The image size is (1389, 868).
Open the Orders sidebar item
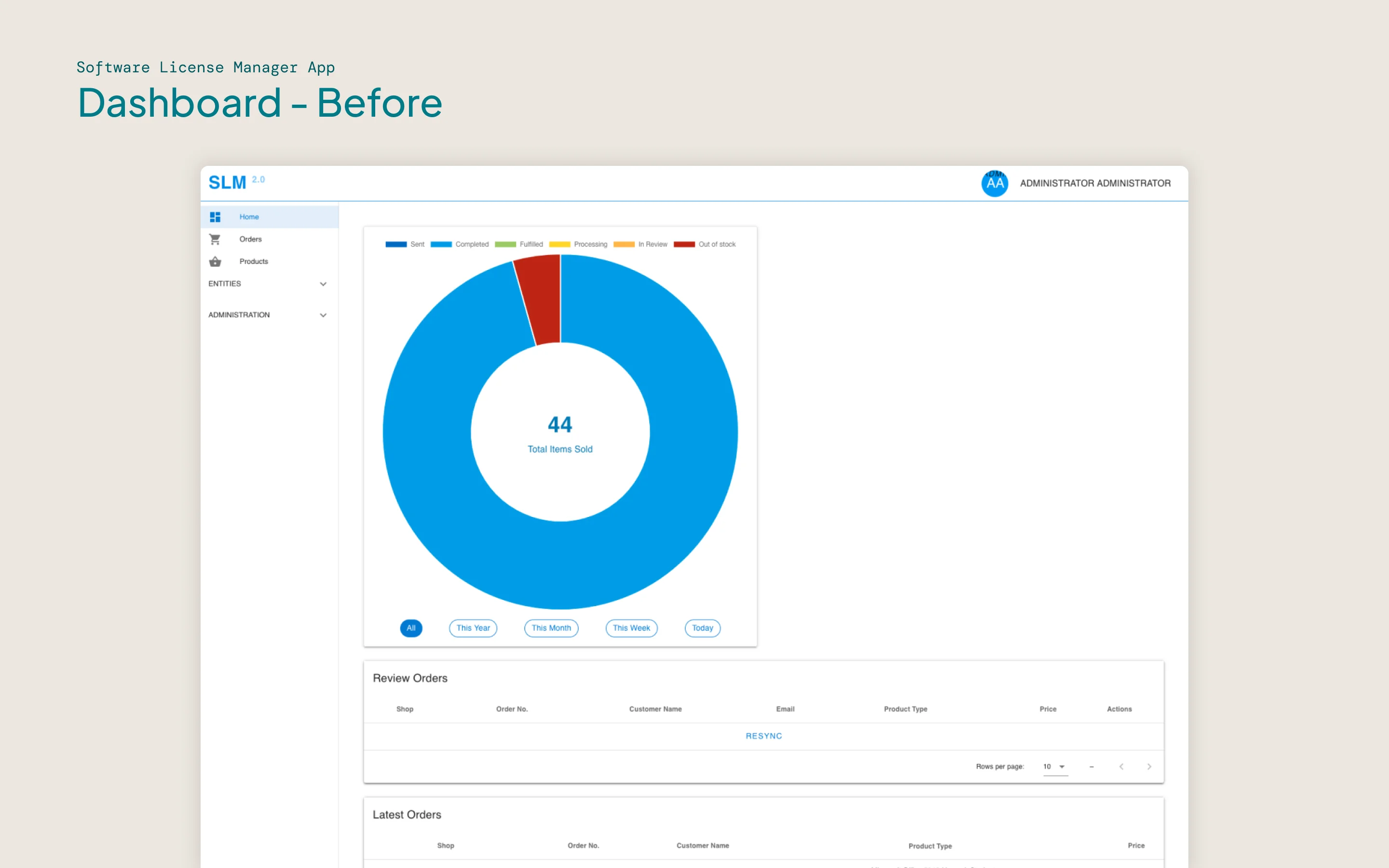[x=270, y=239]
